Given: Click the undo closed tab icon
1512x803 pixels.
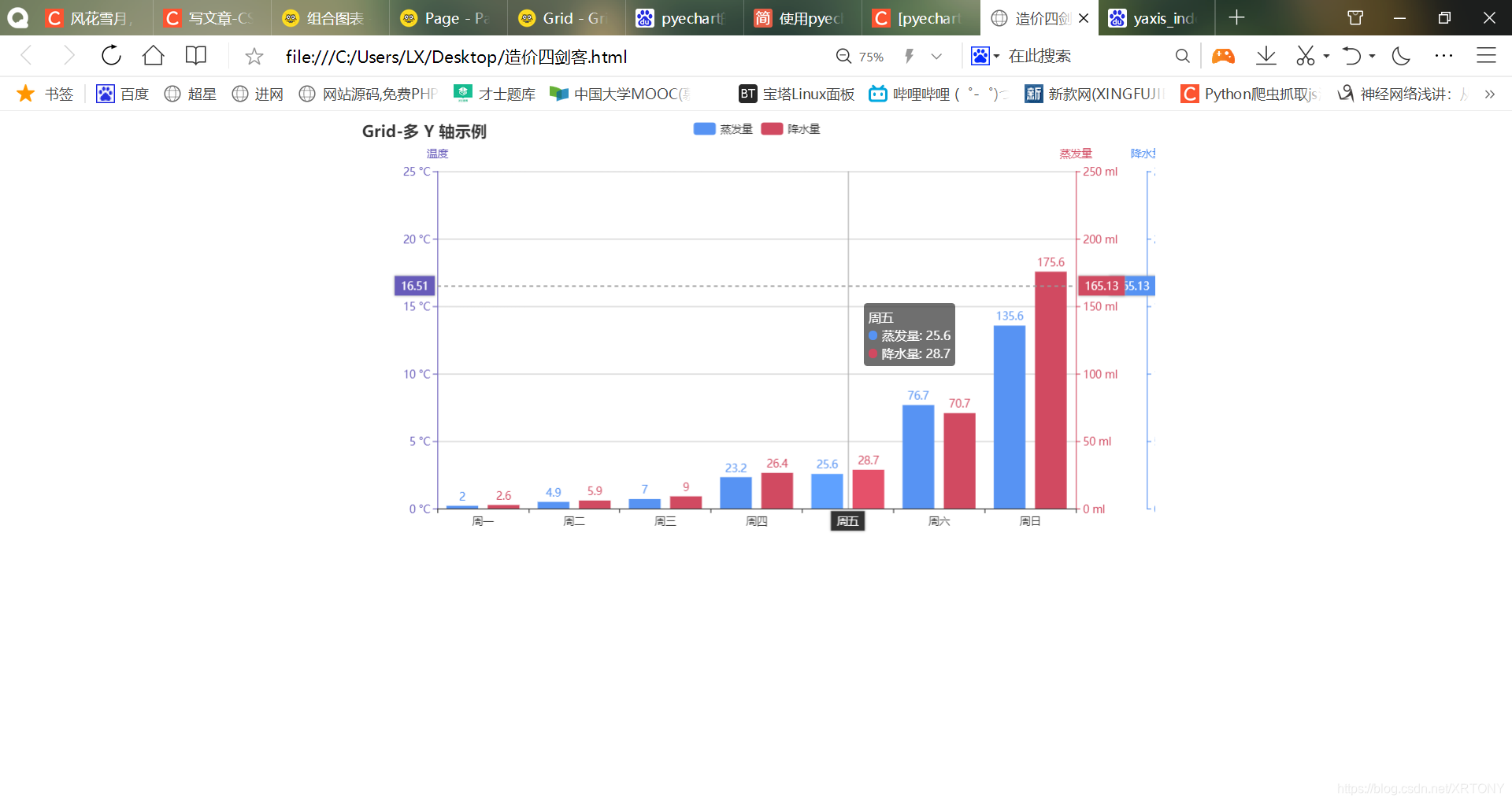Looking at the screenshot, I should 1352,56.
